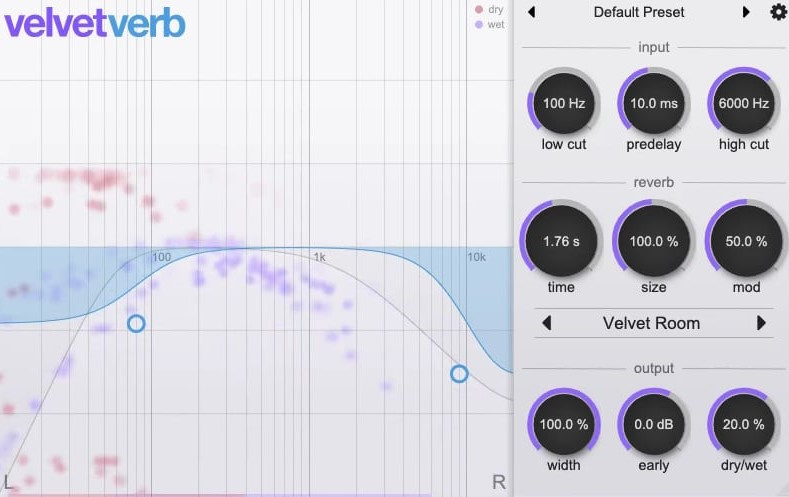Click the early knob showing 0.0 dB
This screenshot has width=789, height=497.
tap(654, 424)
